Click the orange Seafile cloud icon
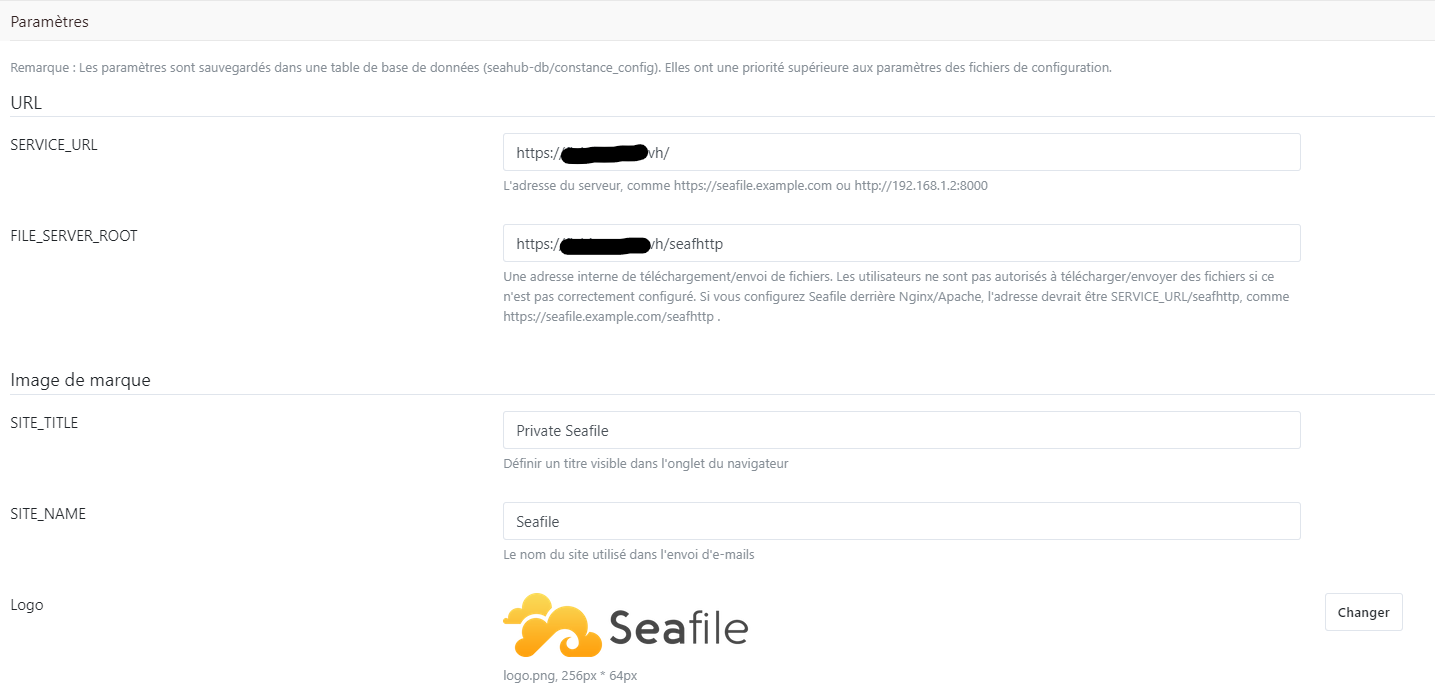 pyautogui.click(x=552, y=625)
